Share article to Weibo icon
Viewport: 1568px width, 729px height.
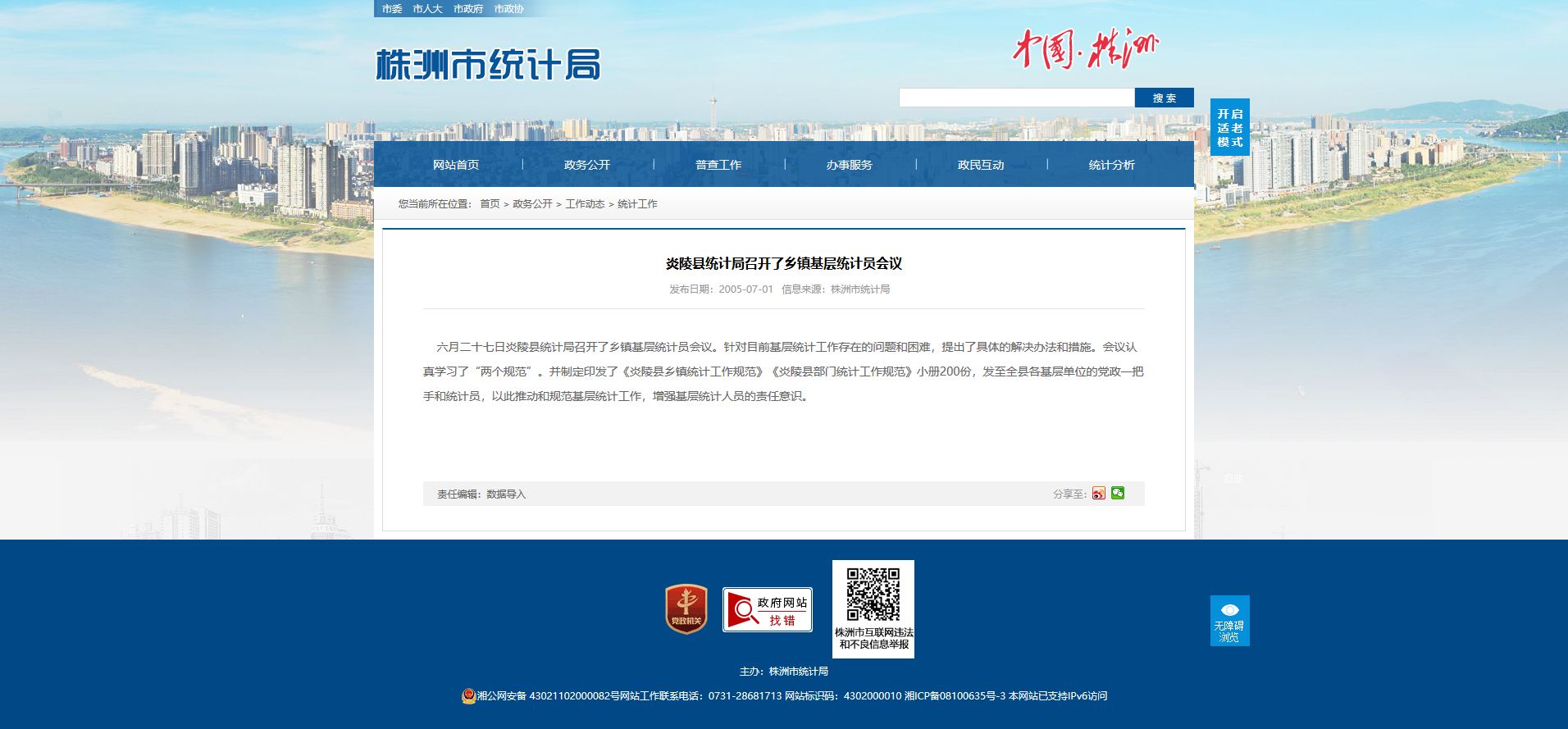coord(1098,494)
